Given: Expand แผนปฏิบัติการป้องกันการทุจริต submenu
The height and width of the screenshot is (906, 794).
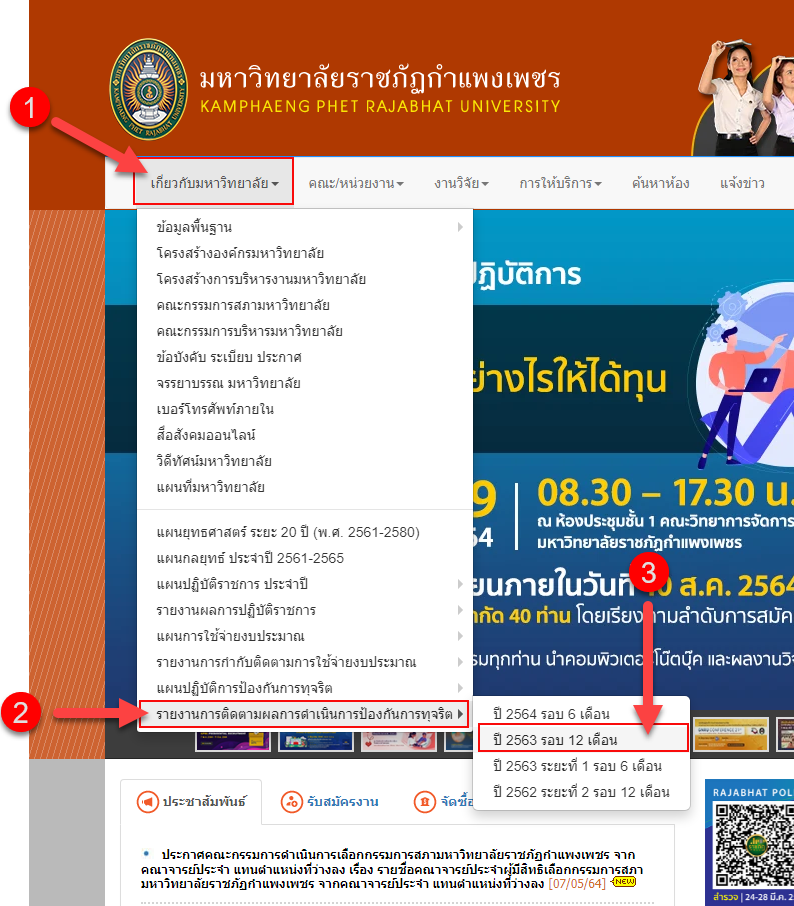Looking at the screenshot, I should click(305, 688).
